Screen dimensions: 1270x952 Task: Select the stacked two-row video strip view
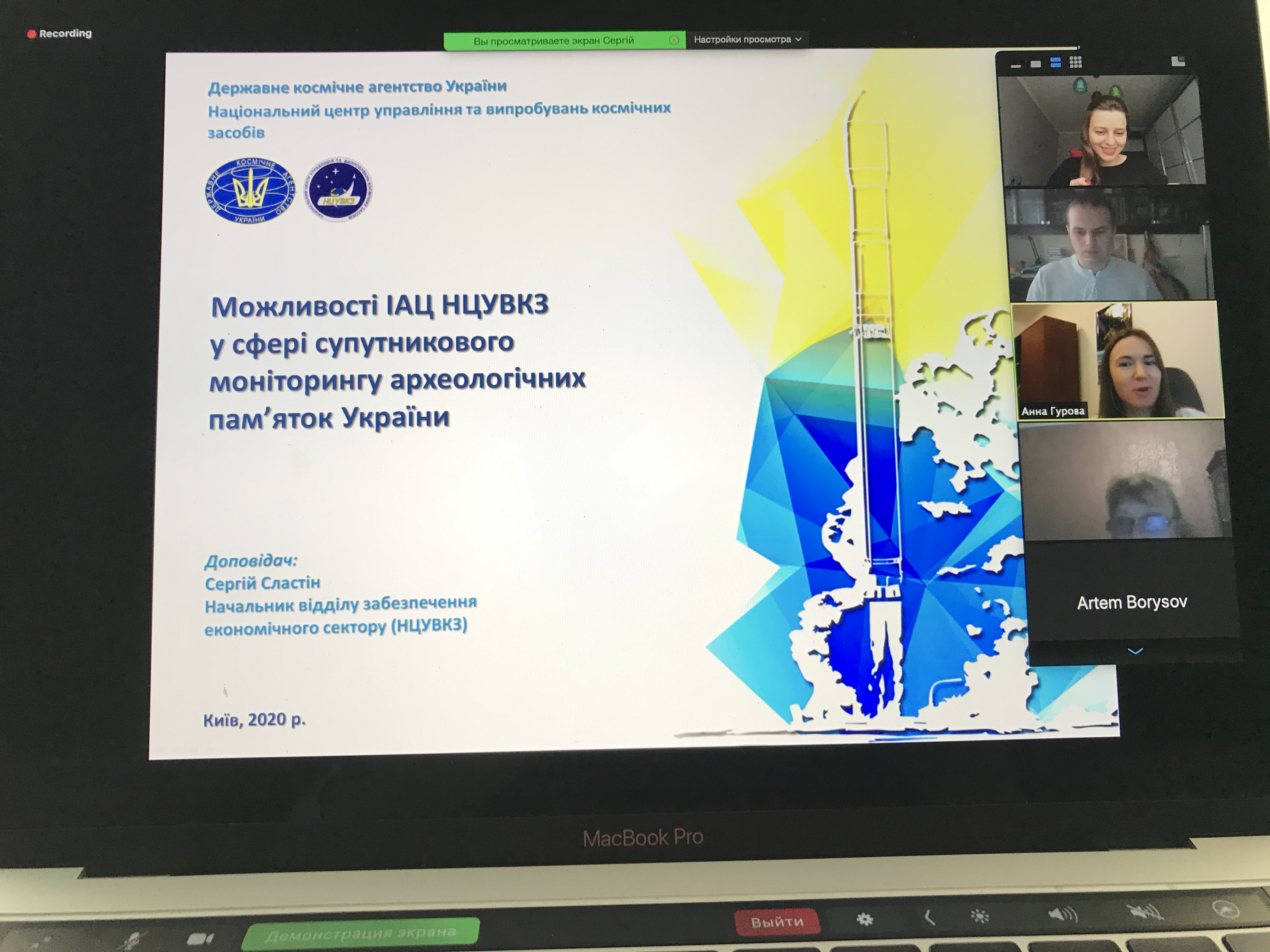[x=1055, y=63]
